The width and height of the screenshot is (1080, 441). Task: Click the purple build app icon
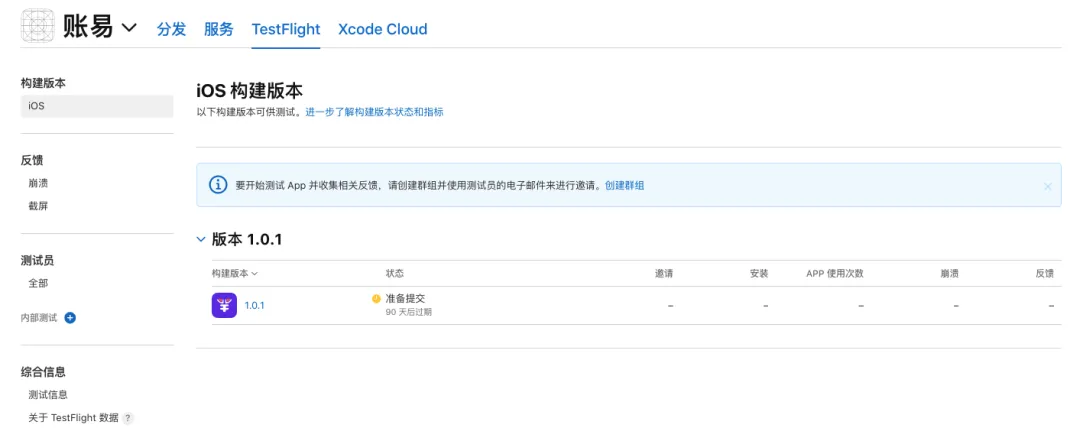224,305
